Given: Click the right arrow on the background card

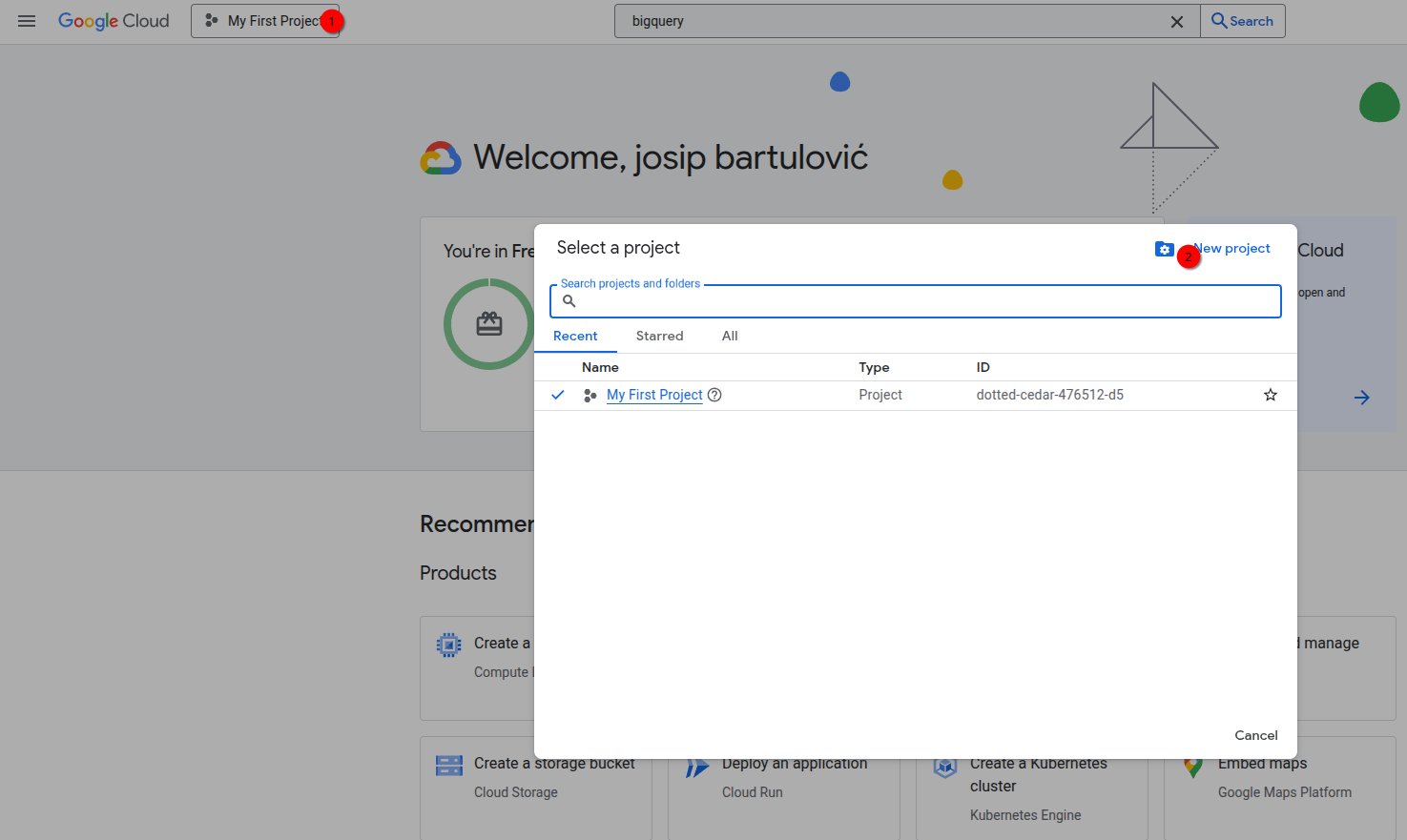Looking at the screenshot, I should pos(1362,398).
